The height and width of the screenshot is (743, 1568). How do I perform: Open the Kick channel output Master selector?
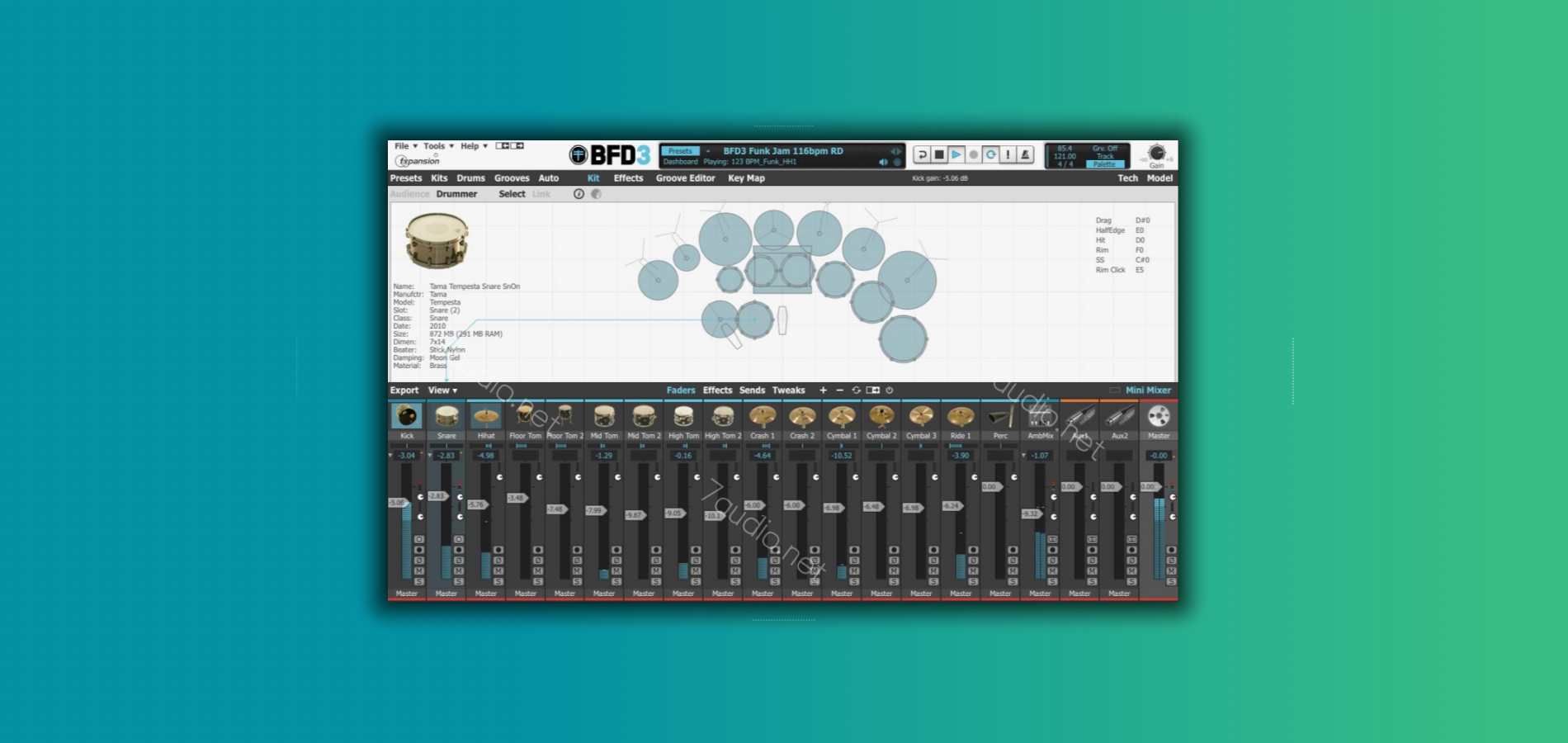(x=407, y=594)
